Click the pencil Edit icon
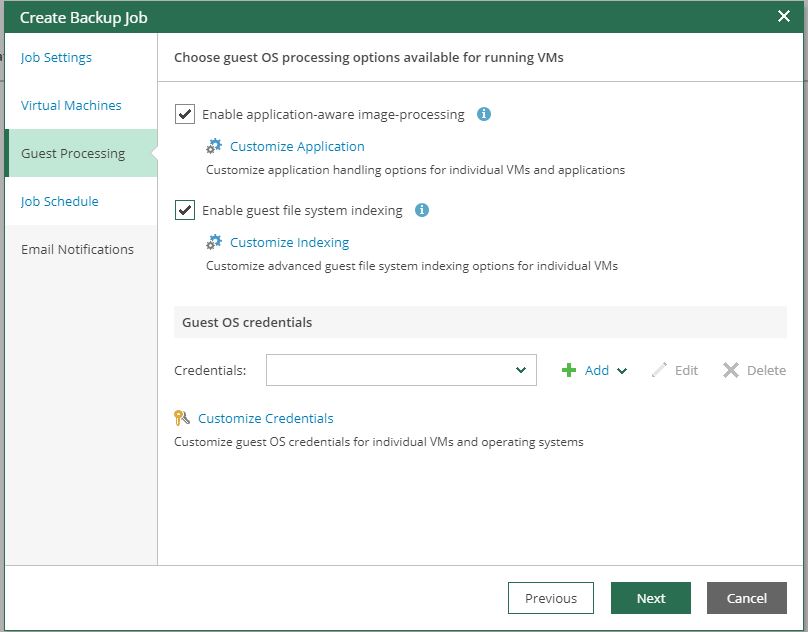Screen dimensions: 808x632 coord(659,370)
